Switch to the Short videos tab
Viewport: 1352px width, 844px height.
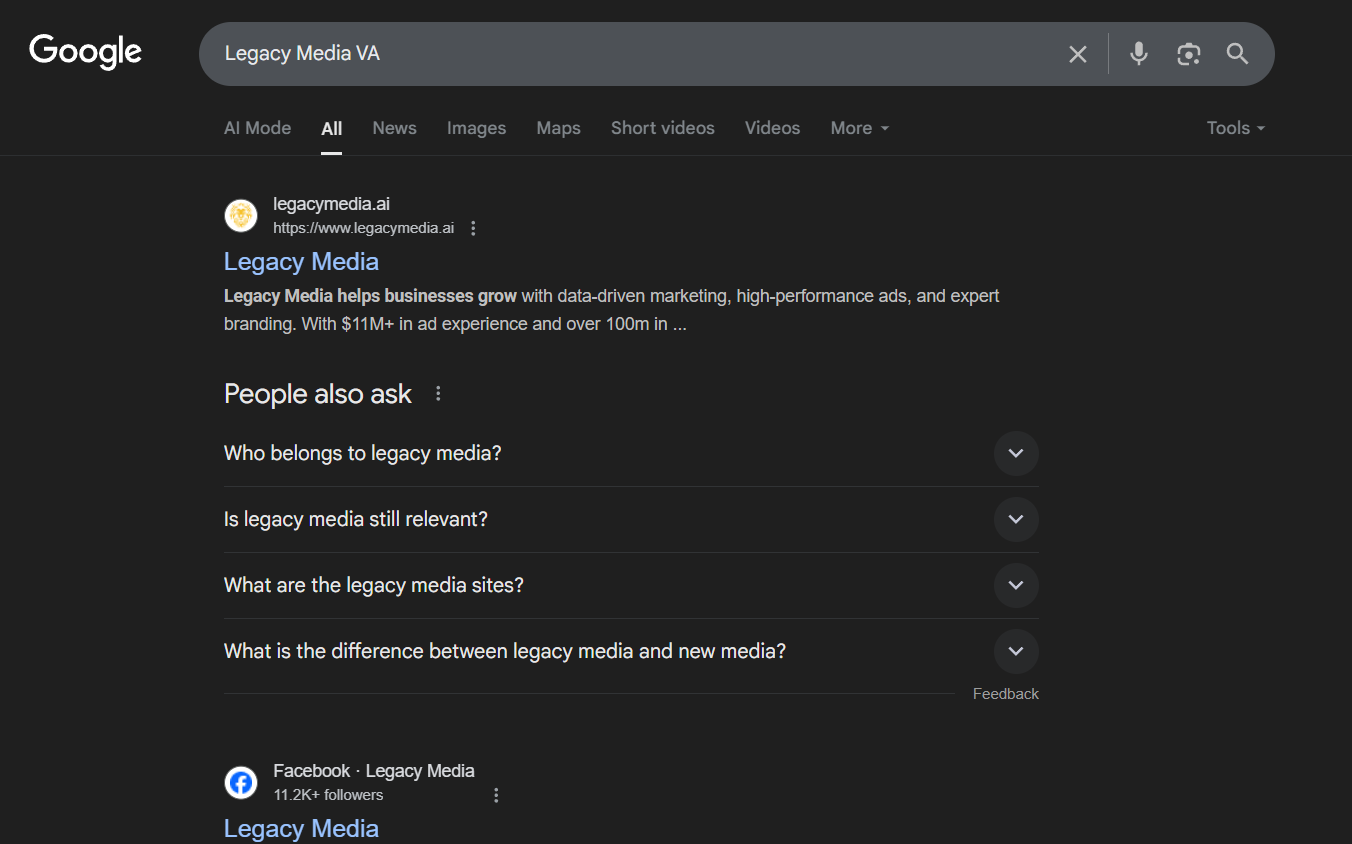coord(663,128)
